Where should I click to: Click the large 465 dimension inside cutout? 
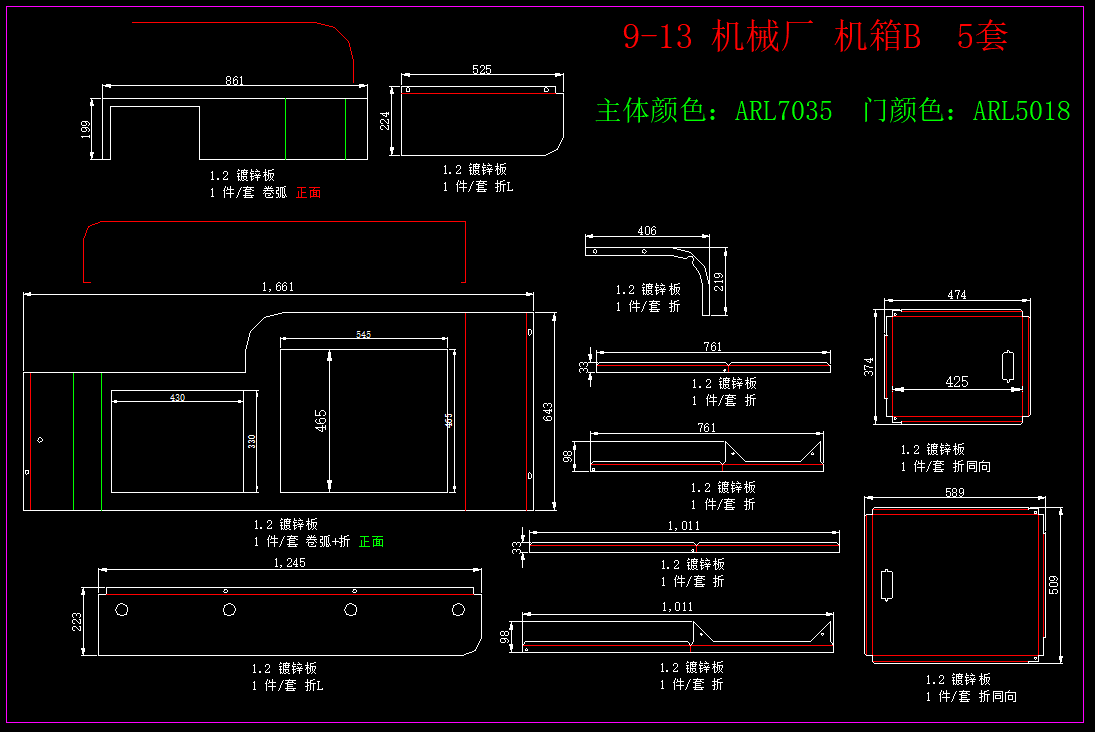[x=320, y=421]
